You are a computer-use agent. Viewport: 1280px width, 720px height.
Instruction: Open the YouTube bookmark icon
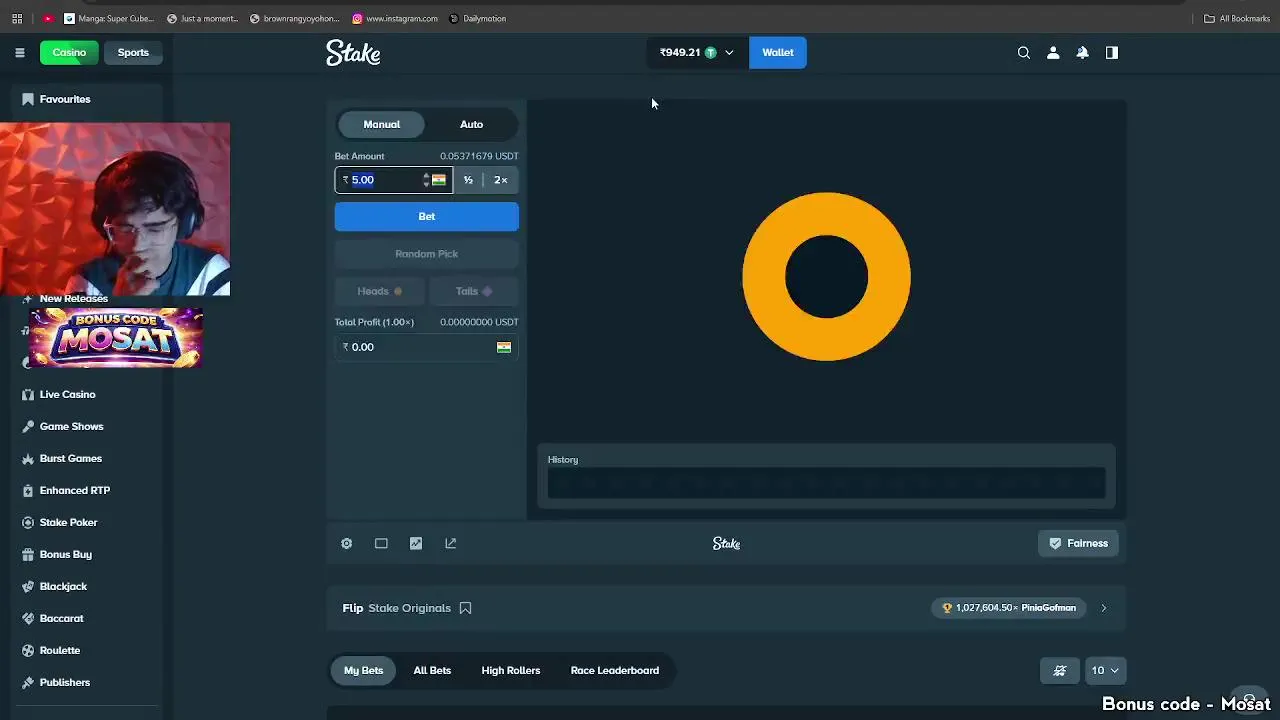point(47,18)
